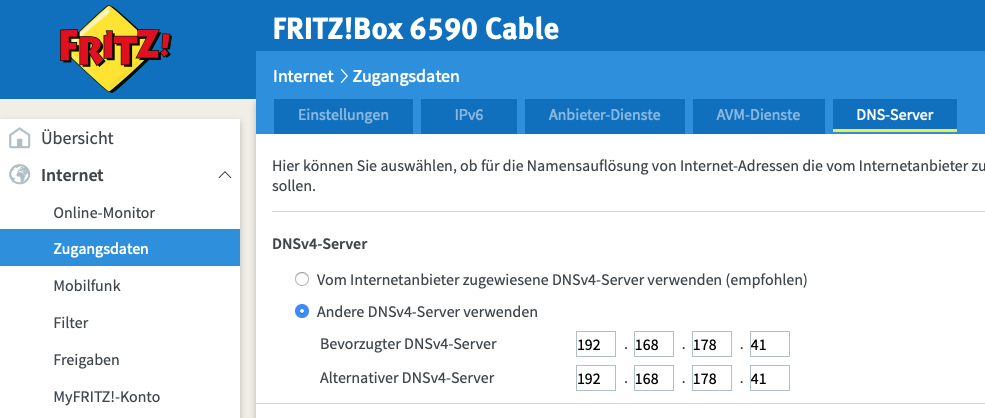Image resolution: width=985 pixels, height=418 pixels.
Task: Select 'Andere DNSv4-Server verwenden' radio button
Action: click(302, 312)
